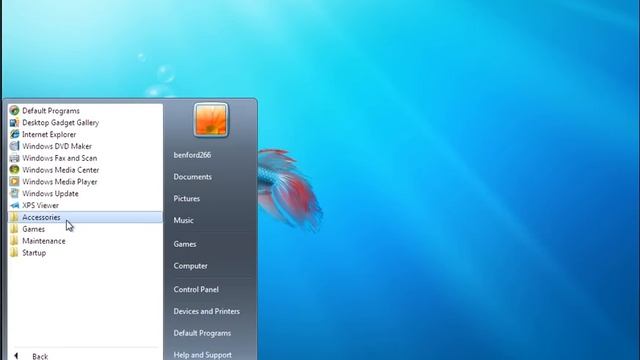
Task: Open the benford266 user folder
Action: click(192, 155)
